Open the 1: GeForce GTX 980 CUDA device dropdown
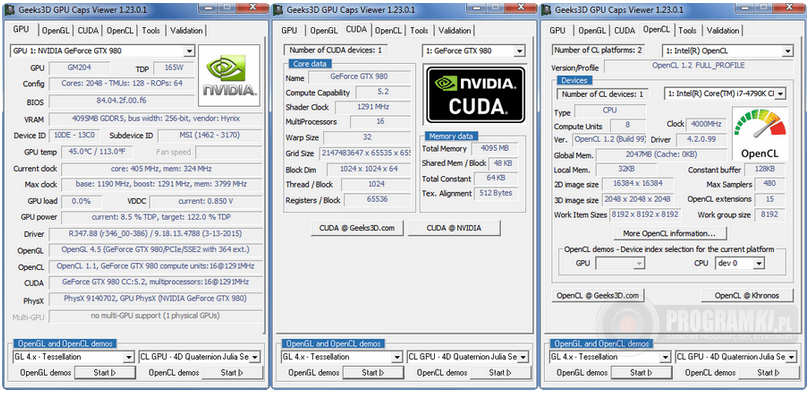 pos(474,51)
